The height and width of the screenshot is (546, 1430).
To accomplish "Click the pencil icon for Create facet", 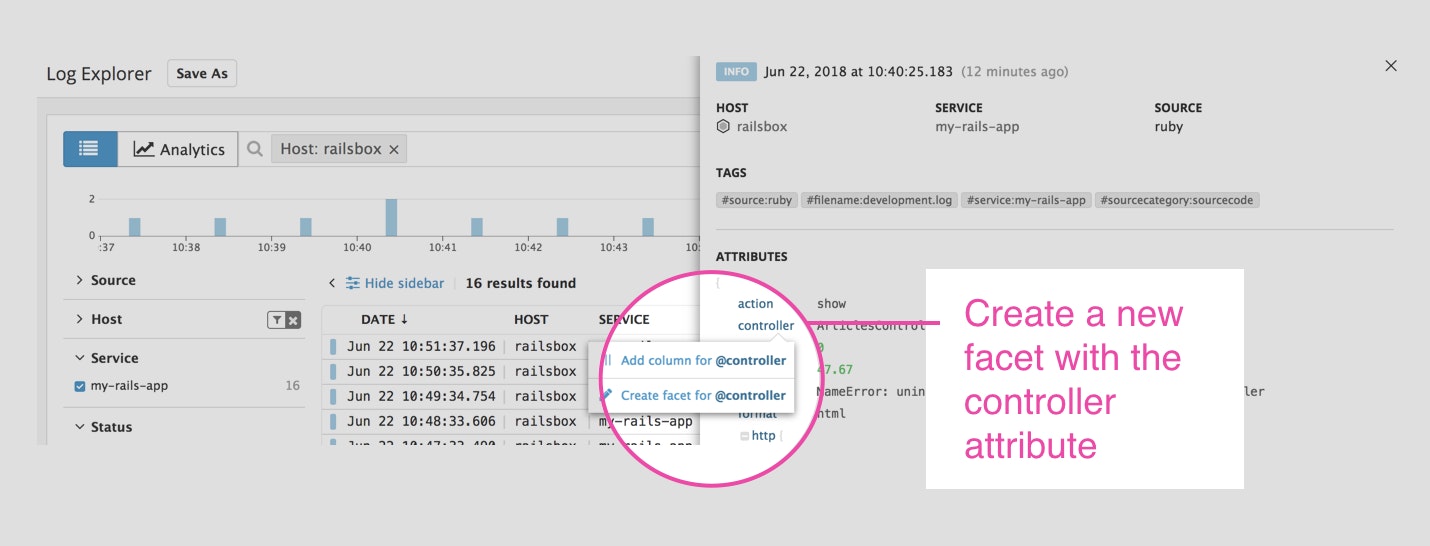I will tap(606, 395).
